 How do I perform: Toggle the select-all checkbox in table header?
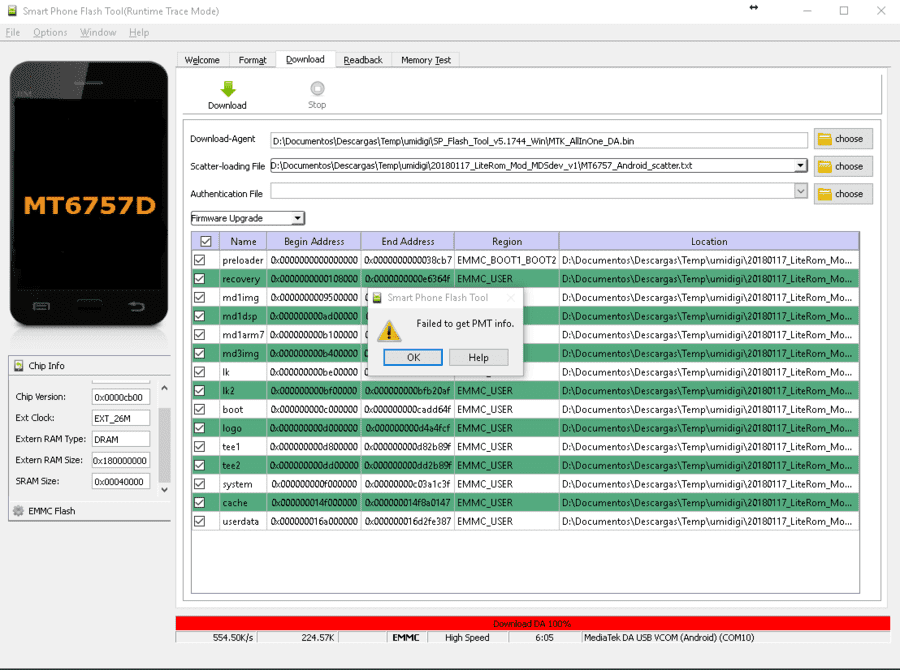[205, 241]
